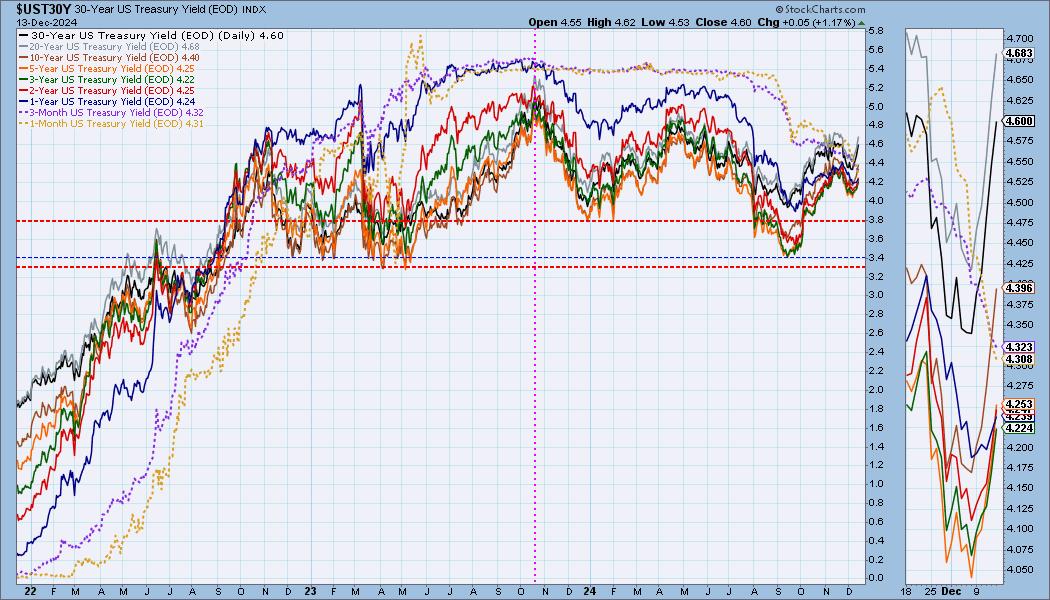Viewport: 1050px width, 600px height.
Task: Click the 23 year label on x-axis
Action: pyautogui.click(x=310, y=592)
